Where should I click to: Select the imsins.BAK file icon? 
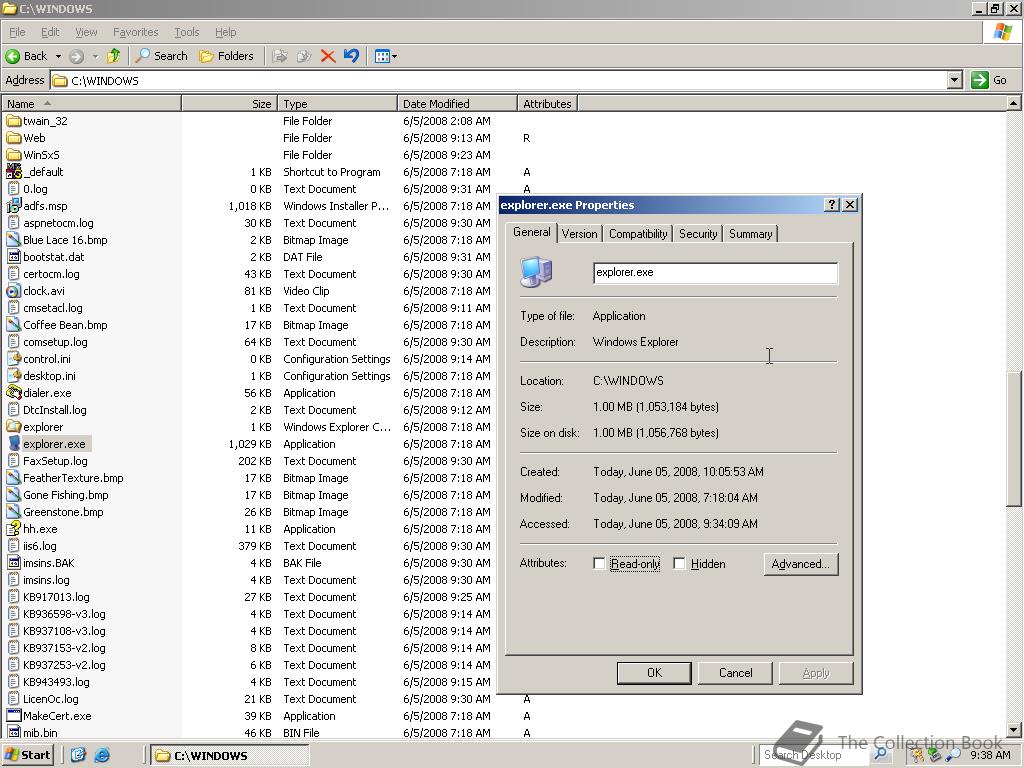coord(13,562)
